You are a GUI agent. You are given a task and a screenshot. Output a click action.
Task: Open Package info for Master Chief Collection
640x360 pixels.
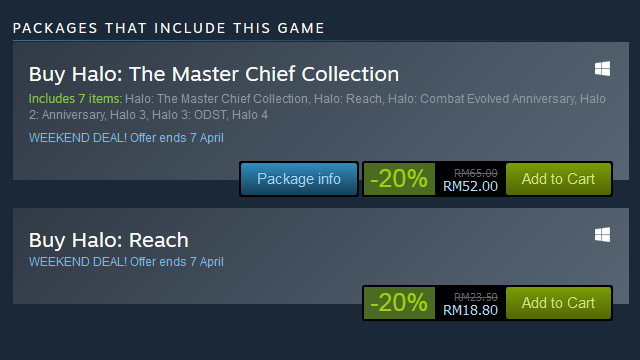[299, 179]
